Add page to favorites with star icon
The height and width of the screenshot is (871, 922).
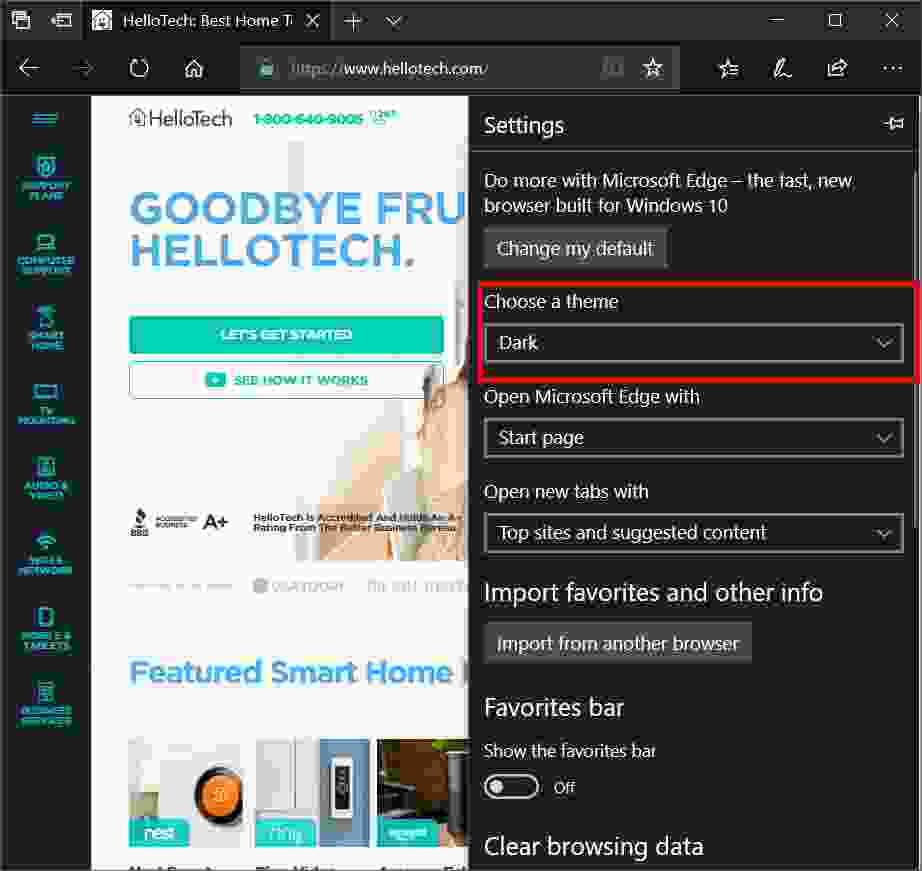pos(652,68)
